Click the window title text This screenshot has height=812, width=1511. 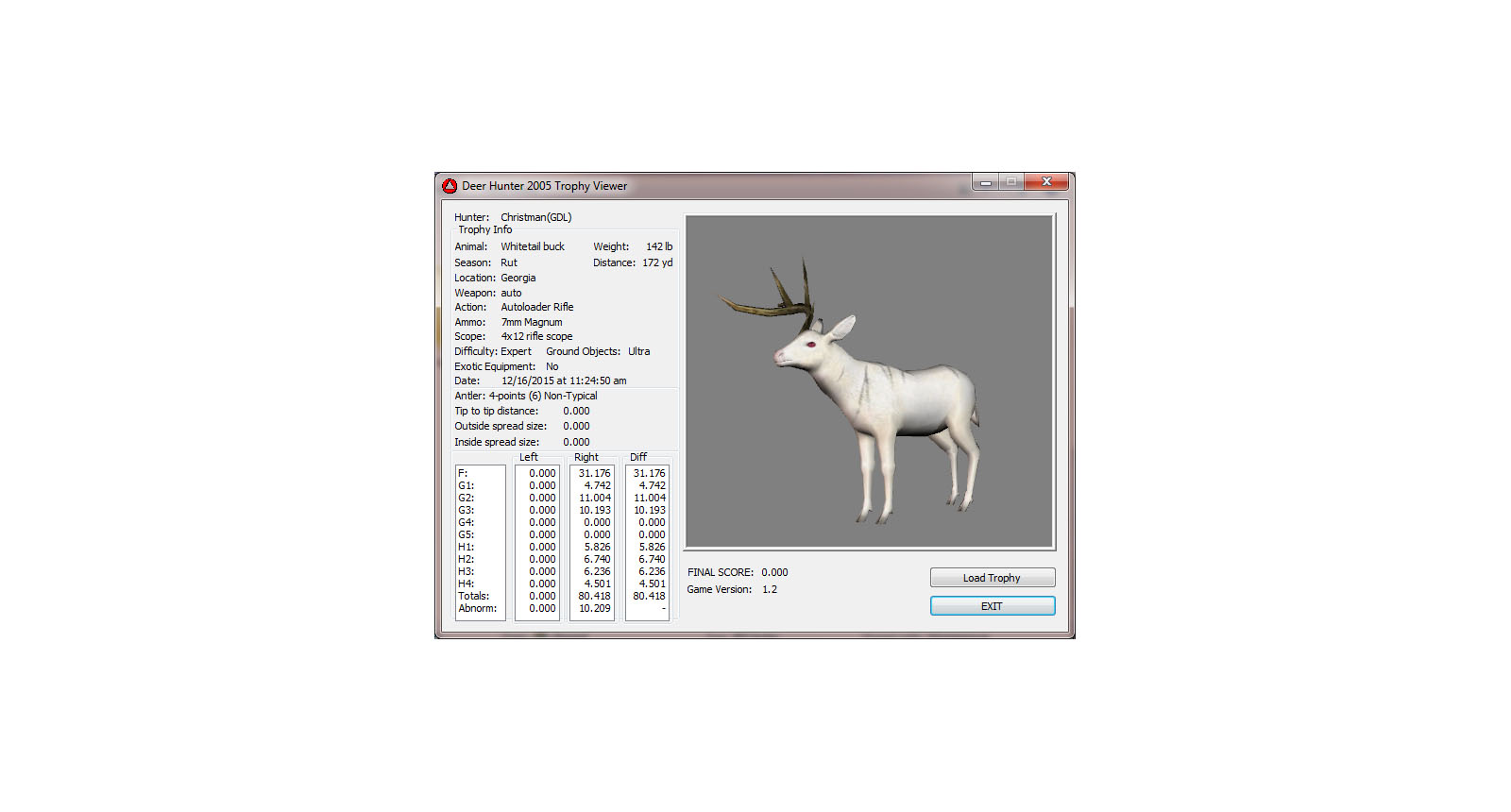coord(544,186)
